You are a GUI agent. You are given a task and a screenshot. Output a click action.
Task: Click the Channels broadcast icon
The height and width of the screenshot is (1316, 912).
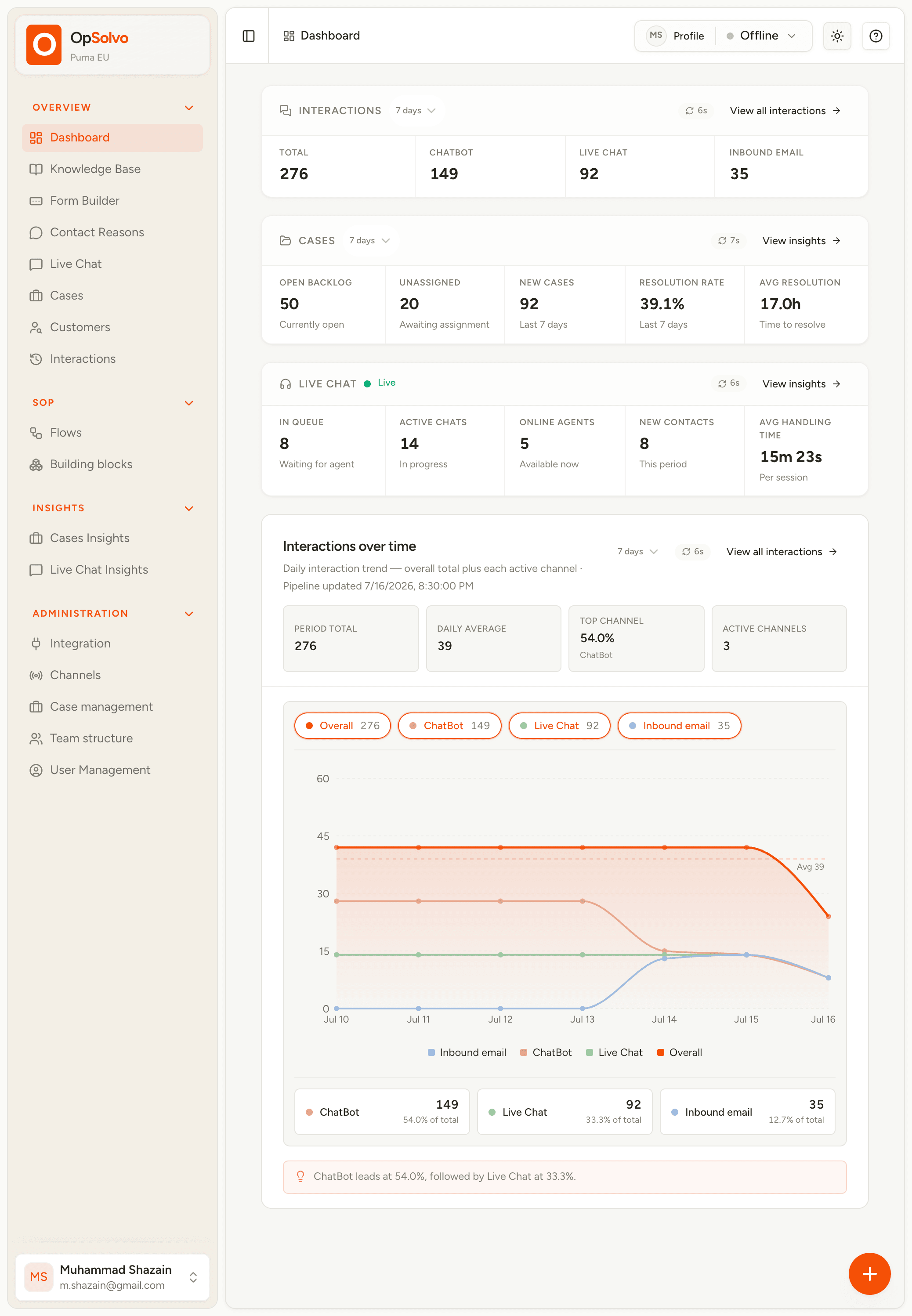point(36,675)
